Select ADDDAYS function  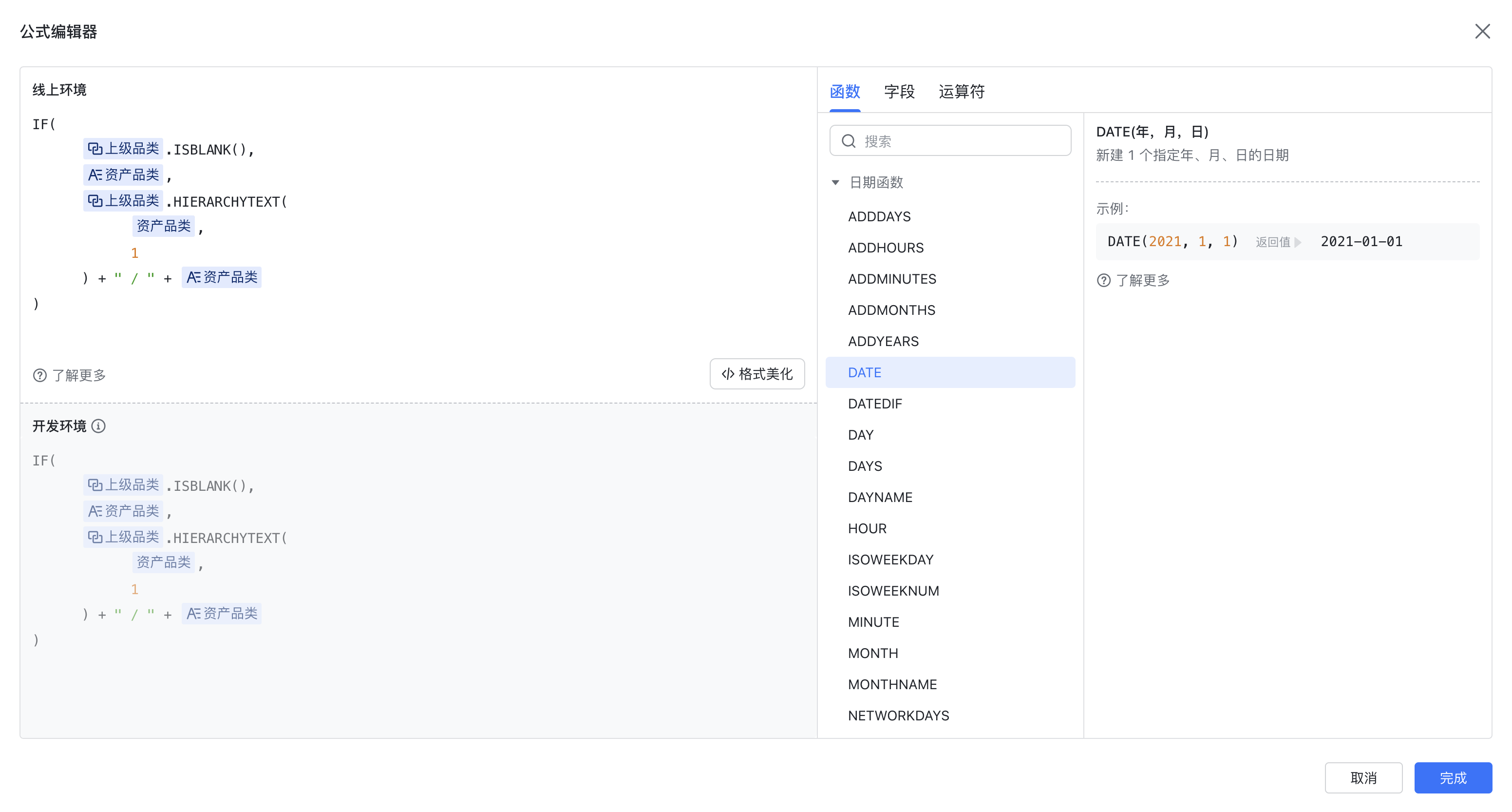click(950, 217)
